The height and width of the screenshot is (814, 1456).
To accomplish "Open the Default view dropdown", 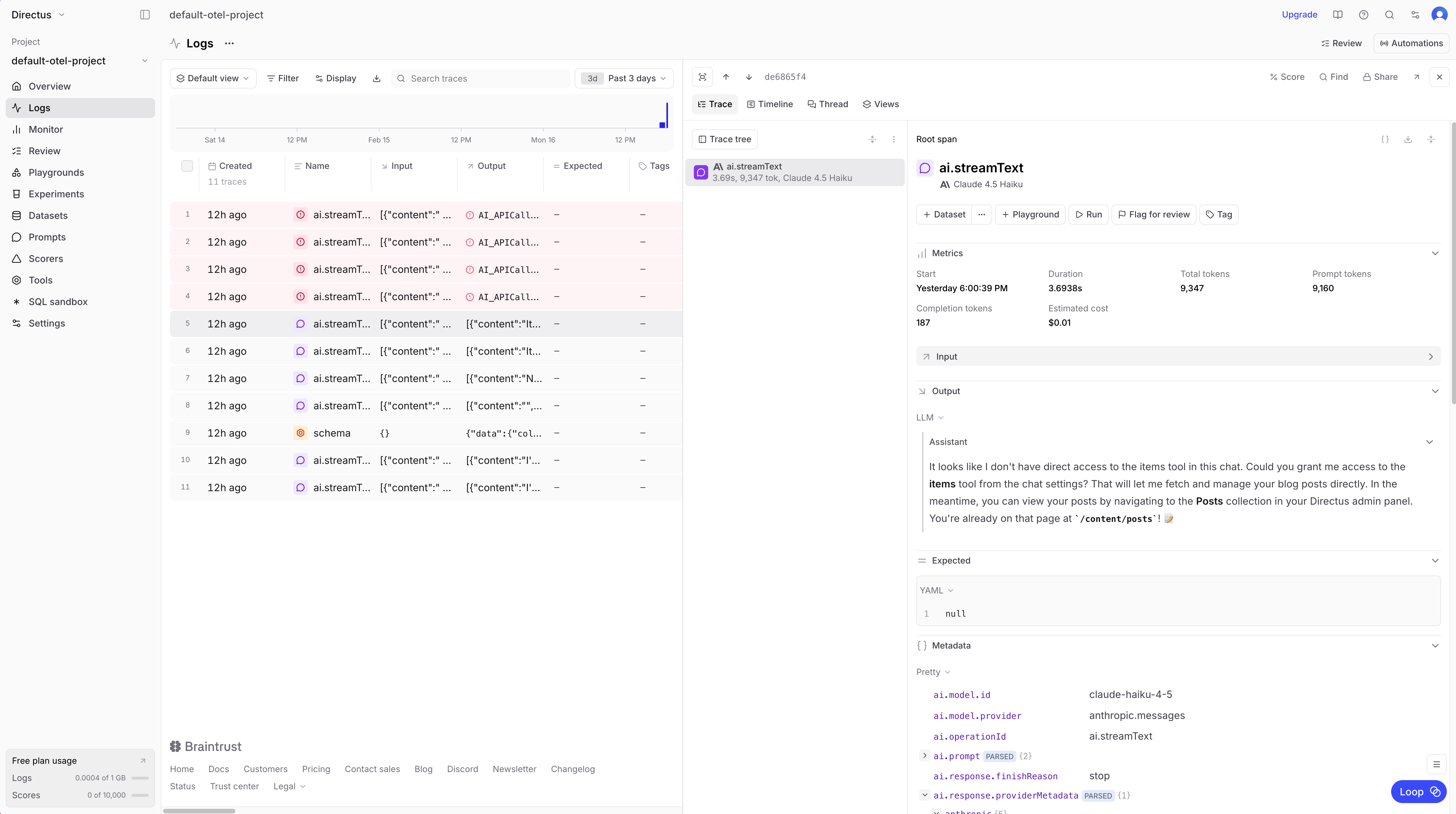I will click(213, 78).
